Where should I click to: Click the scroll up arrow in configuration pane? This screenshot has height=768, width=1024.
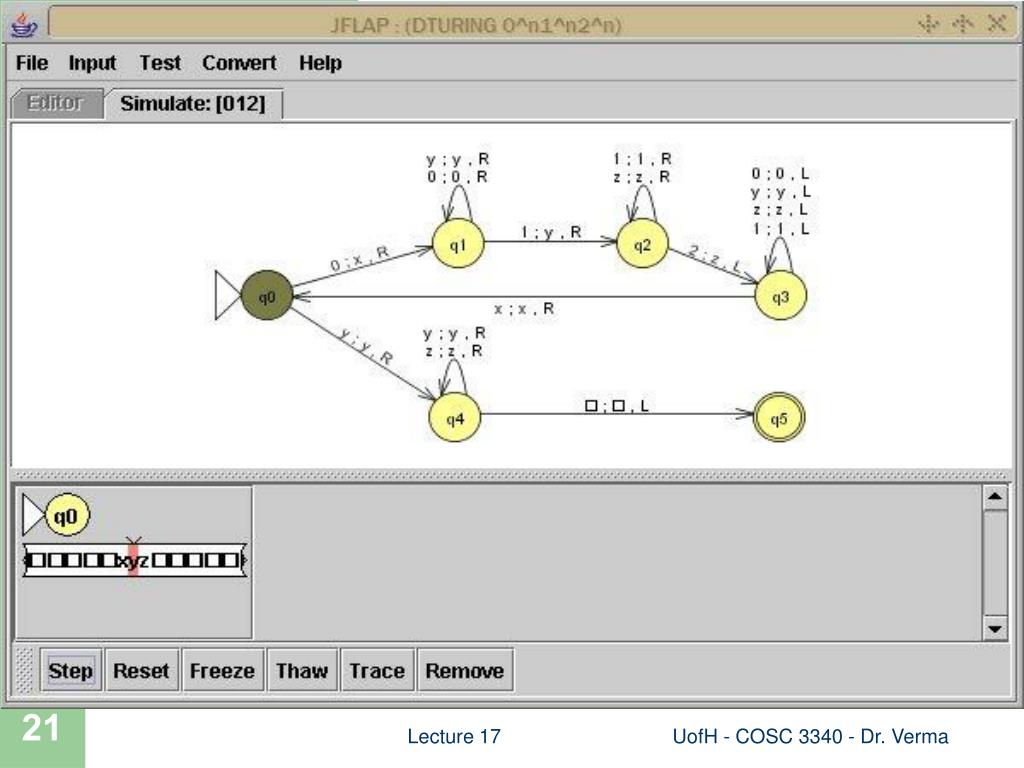click(x=995, y=498)
